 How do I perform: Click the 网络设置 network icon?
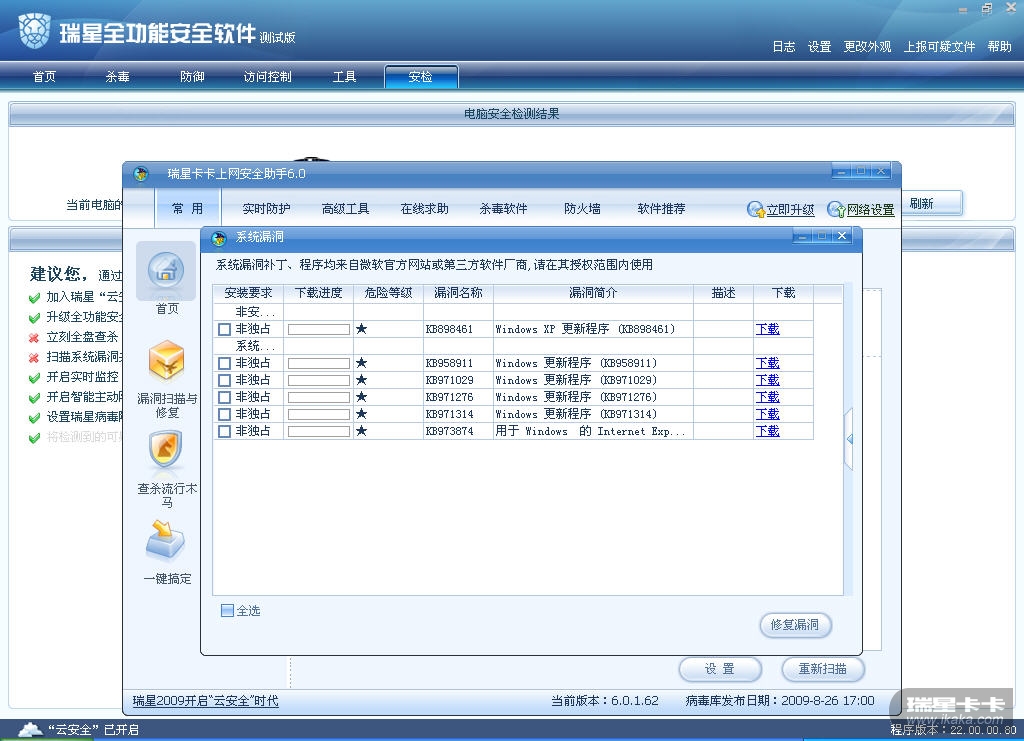pyautogui.click(x=836, y=210)
